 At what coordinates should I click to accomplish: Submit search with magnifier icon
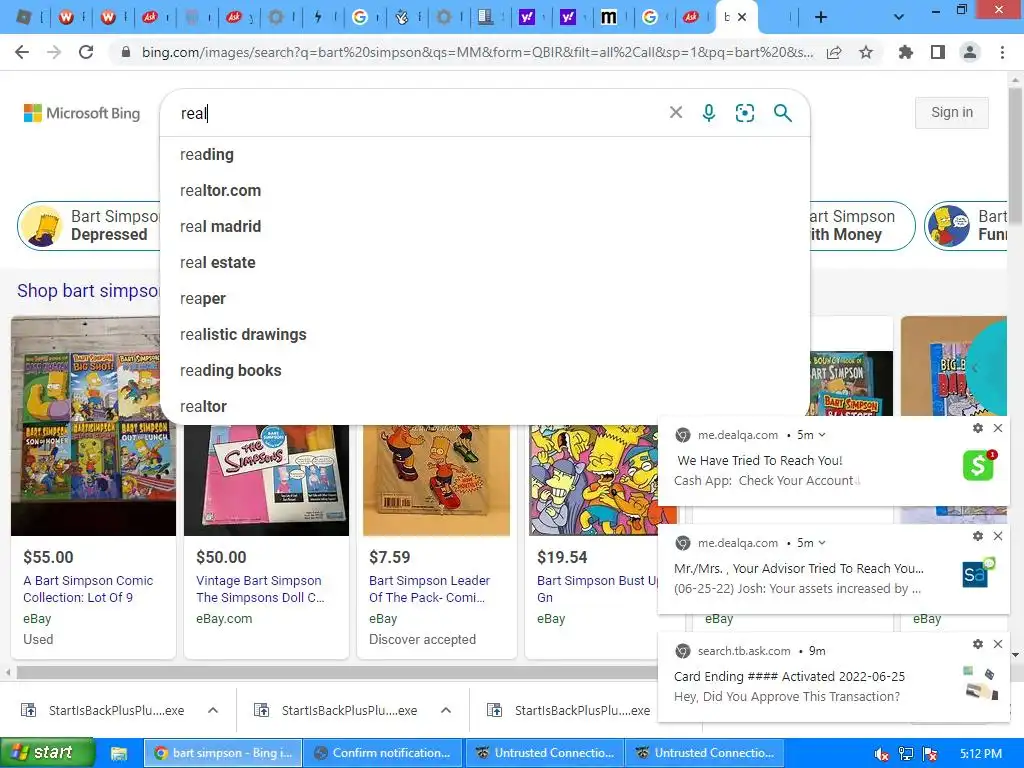coord(782,113)
